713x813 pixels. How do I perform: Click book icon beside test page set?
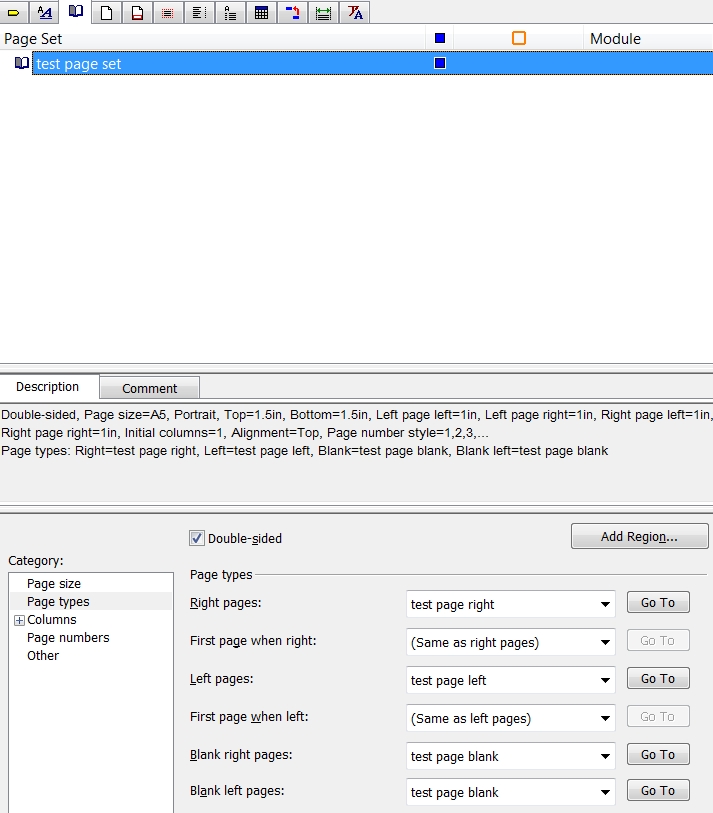click(x=21, y=63)
